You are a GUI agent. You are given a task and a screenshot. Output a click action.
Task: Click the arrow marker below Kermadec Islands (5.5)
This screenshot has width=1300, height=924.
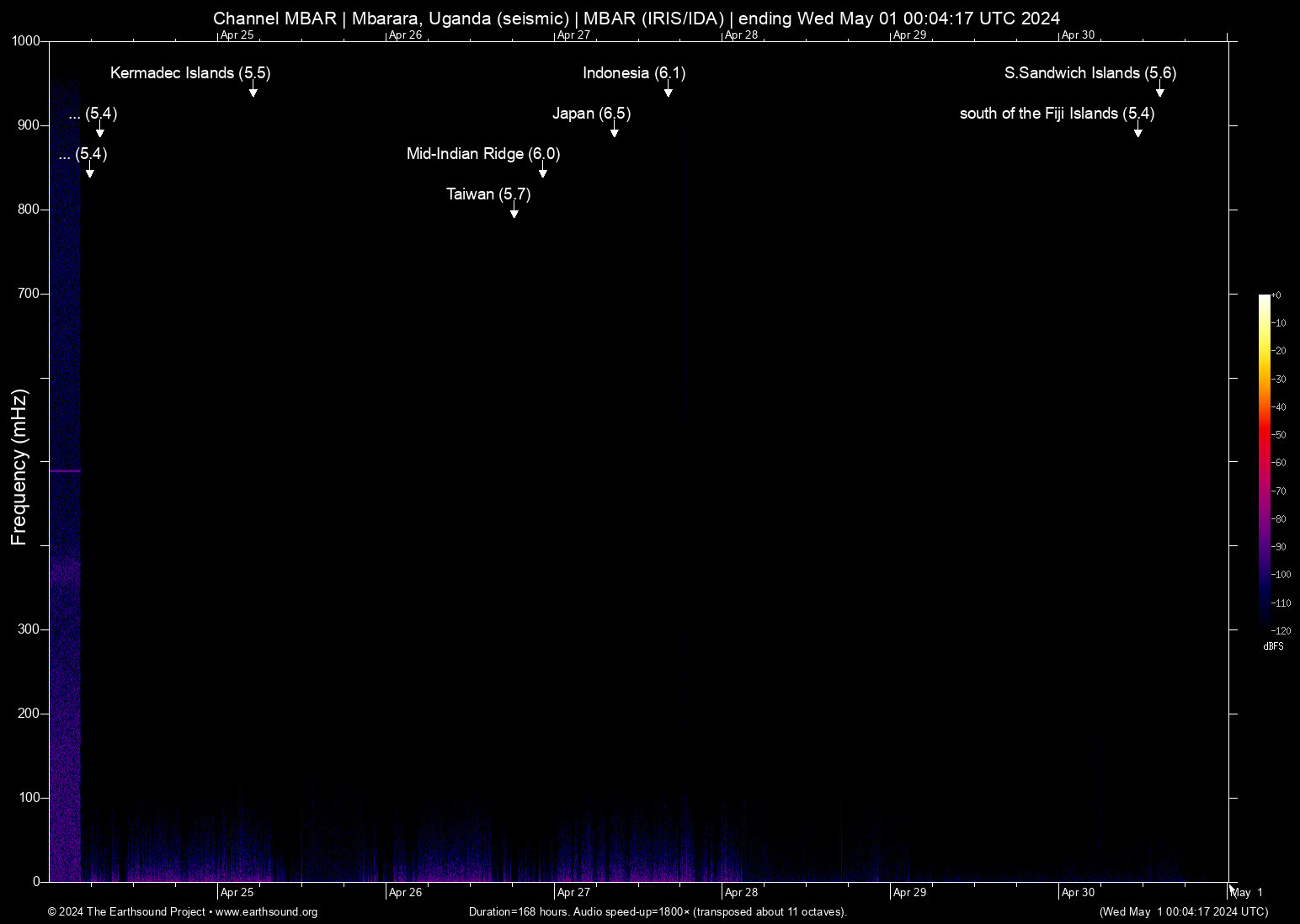point(253,91)
